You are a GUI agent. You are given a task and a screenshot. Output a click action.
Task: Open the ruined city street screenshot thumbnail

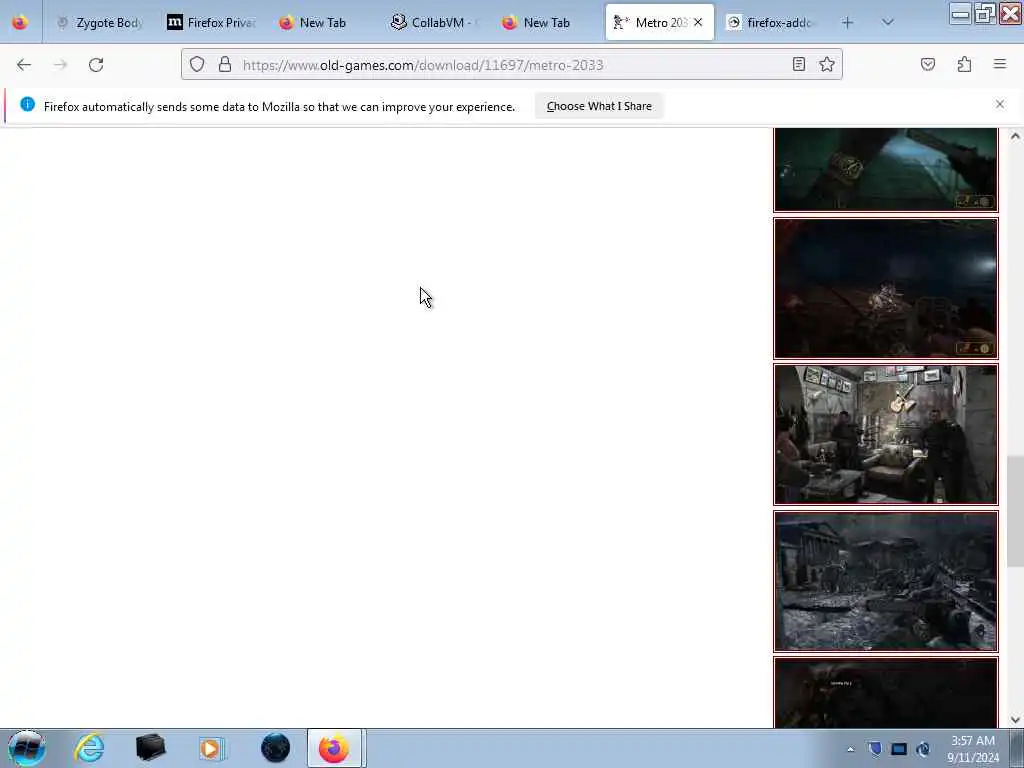[886, 582]
